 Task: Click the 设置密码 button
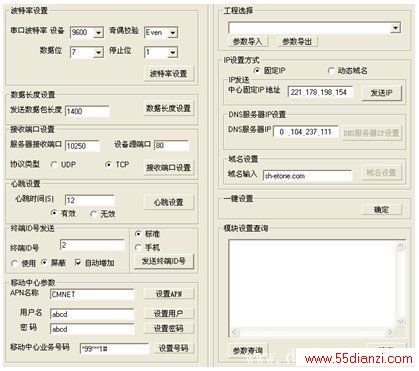169,328
